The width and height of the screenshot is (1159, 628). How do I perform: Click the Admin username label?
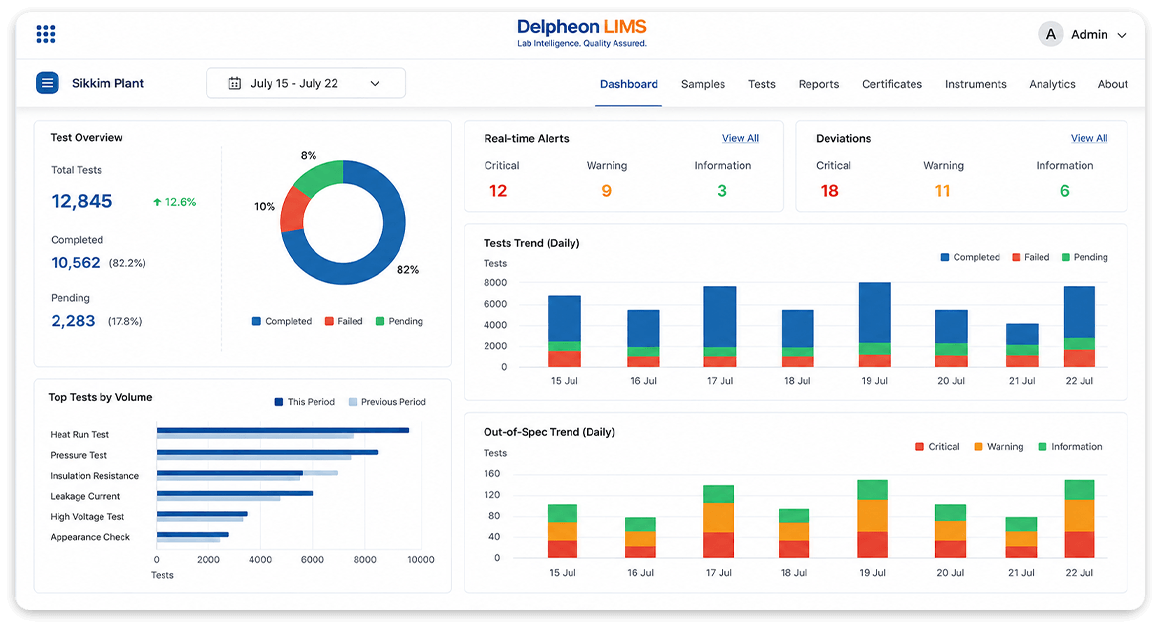pyautogui.click(x=1089, y=35)
